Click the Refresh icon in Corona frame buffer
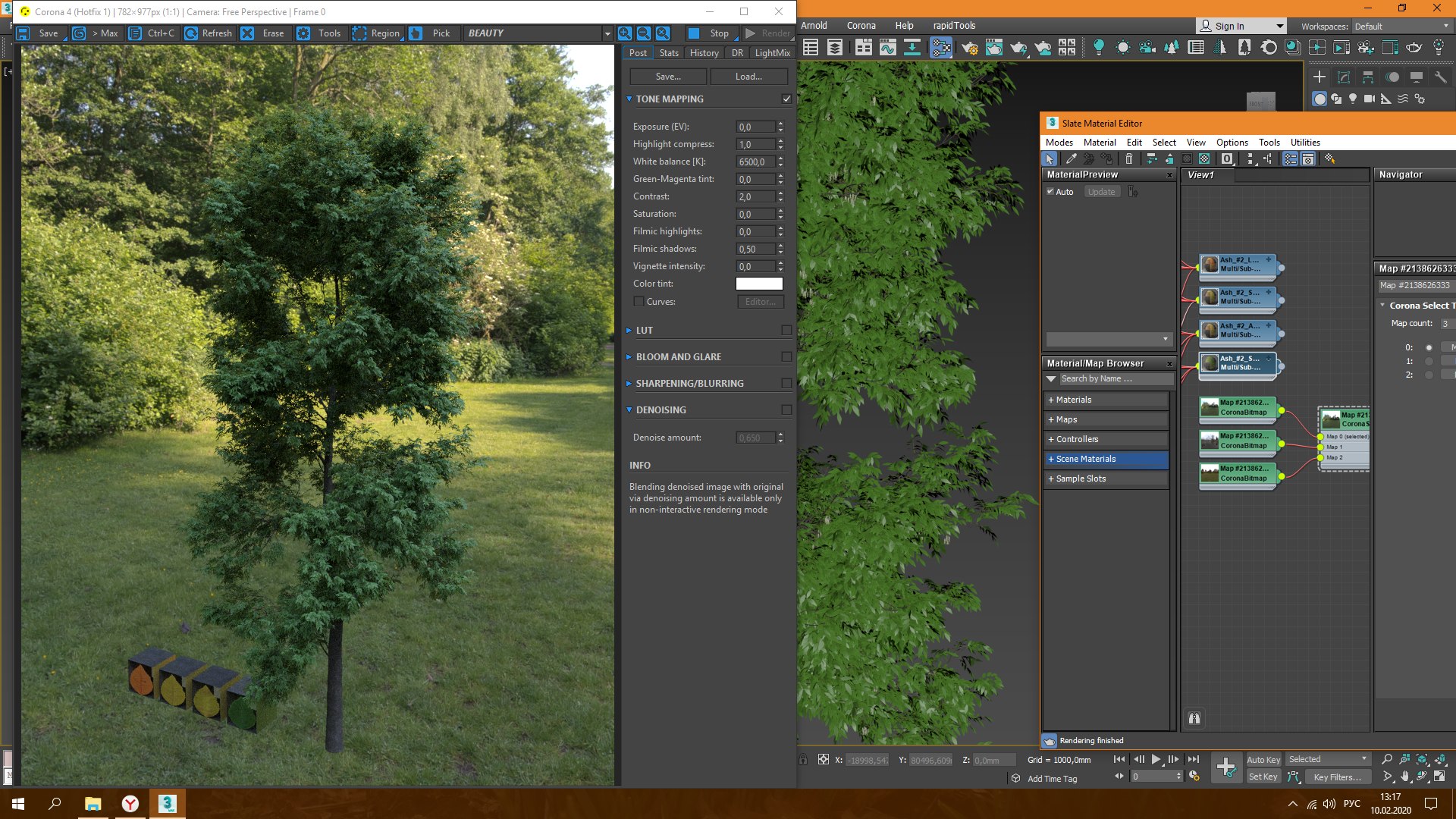This screenshot has width=1456, height=819. 191,33
